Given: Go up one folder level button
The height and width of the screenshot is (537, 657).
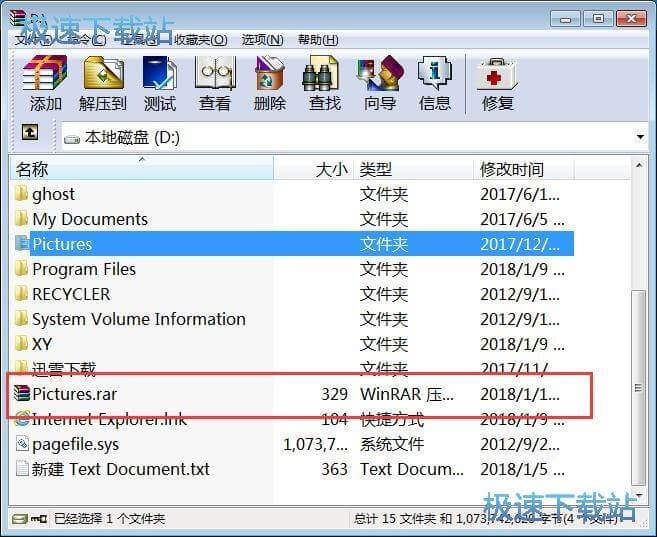Looking at the screenshot, I should point(30,133).
